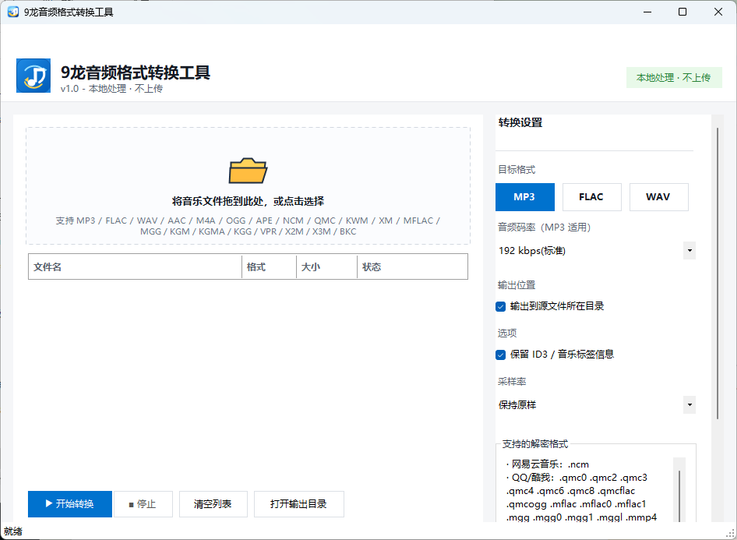The image size is (737, 540).
Task: Click the yellow folder icon in drop area
Action: (248, 170)
